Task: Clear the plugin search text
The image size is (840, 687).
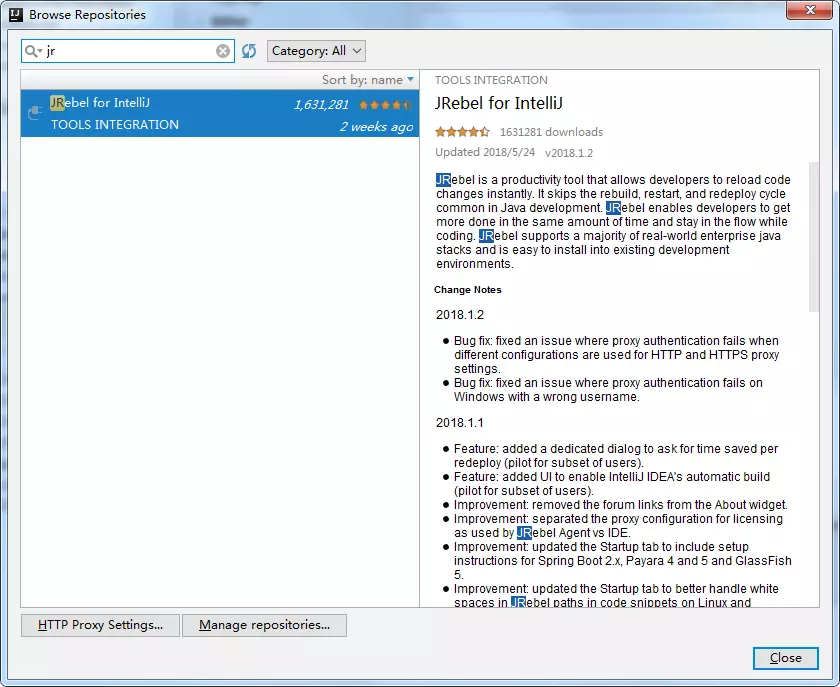Action: tap(223, 51)
